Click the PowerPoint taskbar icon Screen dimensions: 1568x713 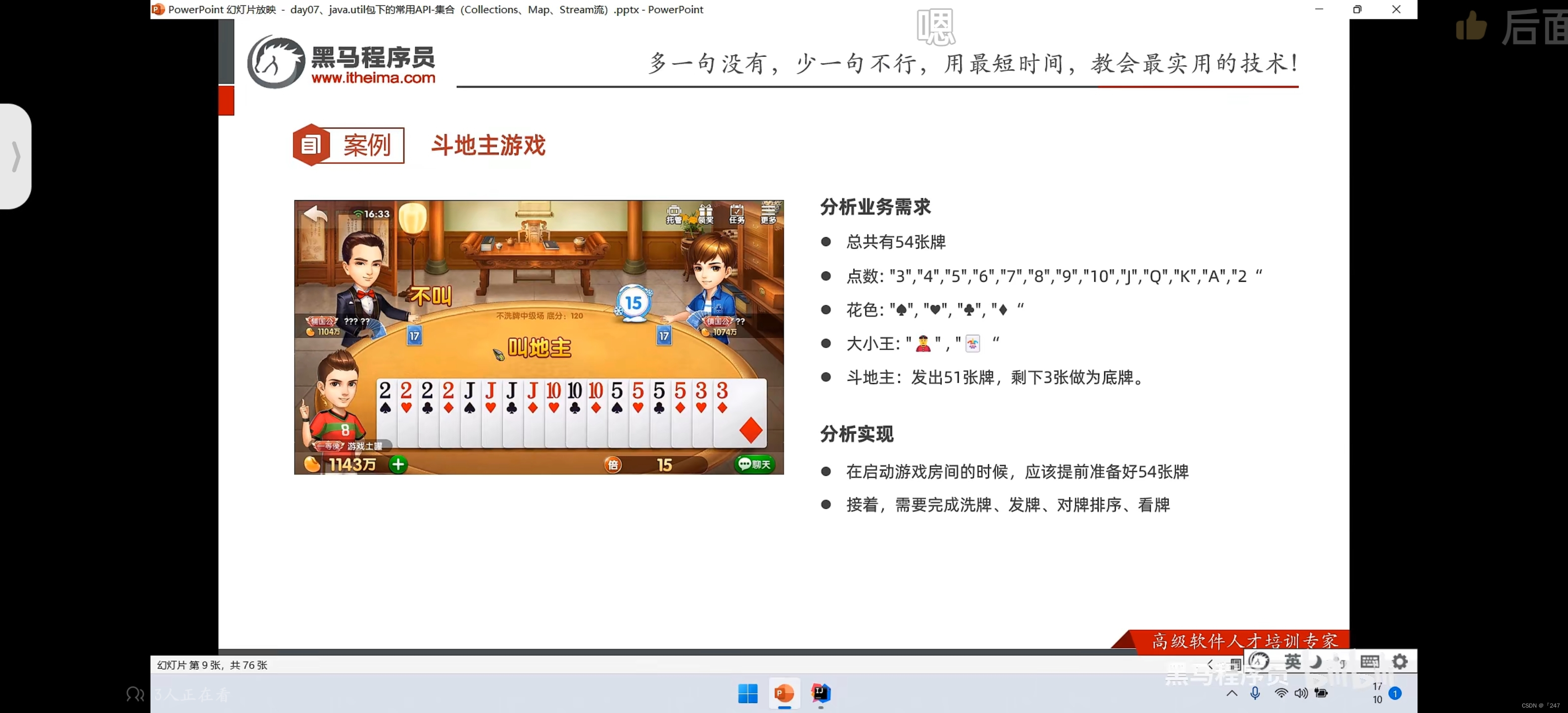784,693
